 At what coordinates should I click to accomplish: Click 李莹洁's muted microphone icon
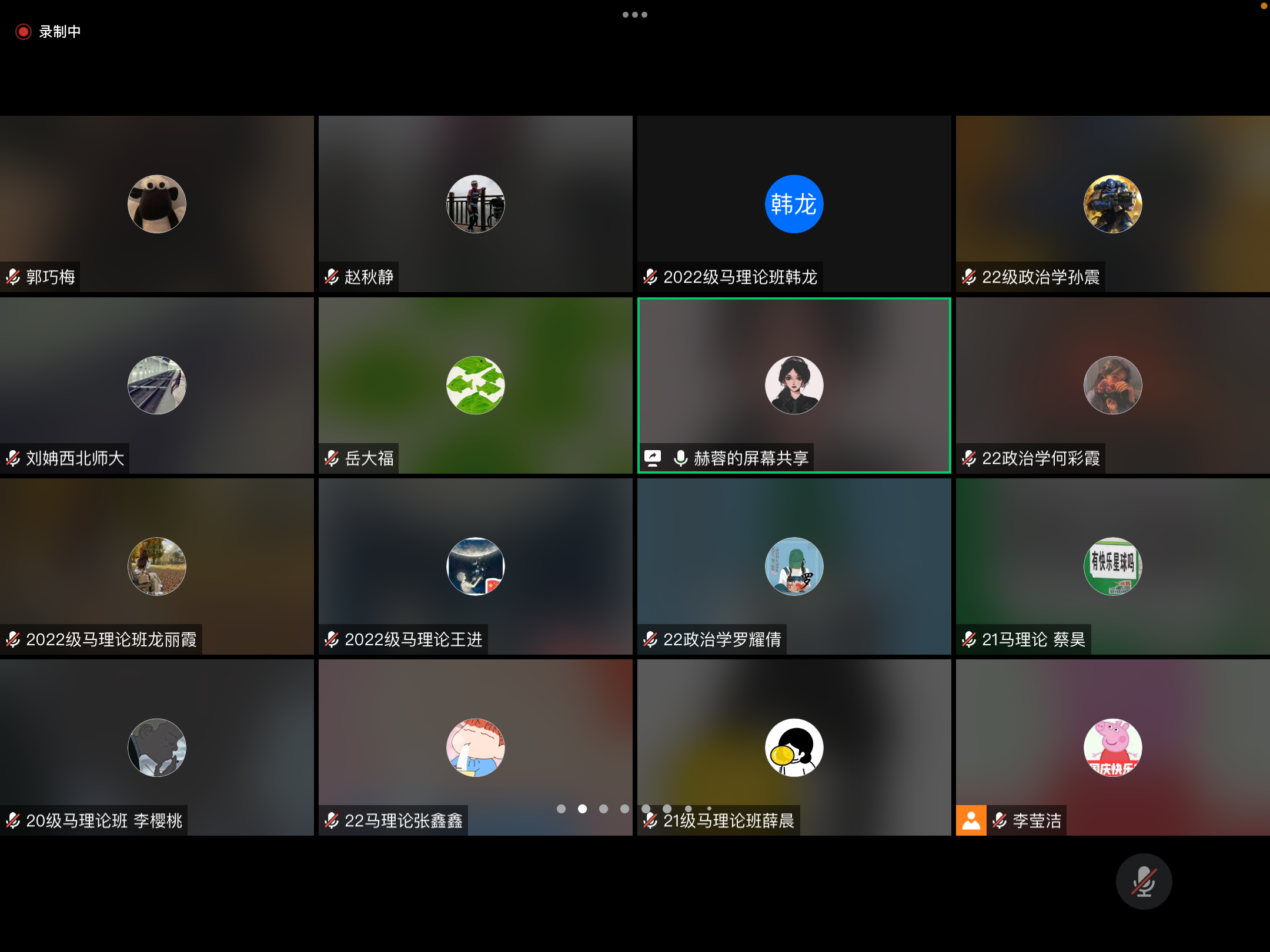1000,820
